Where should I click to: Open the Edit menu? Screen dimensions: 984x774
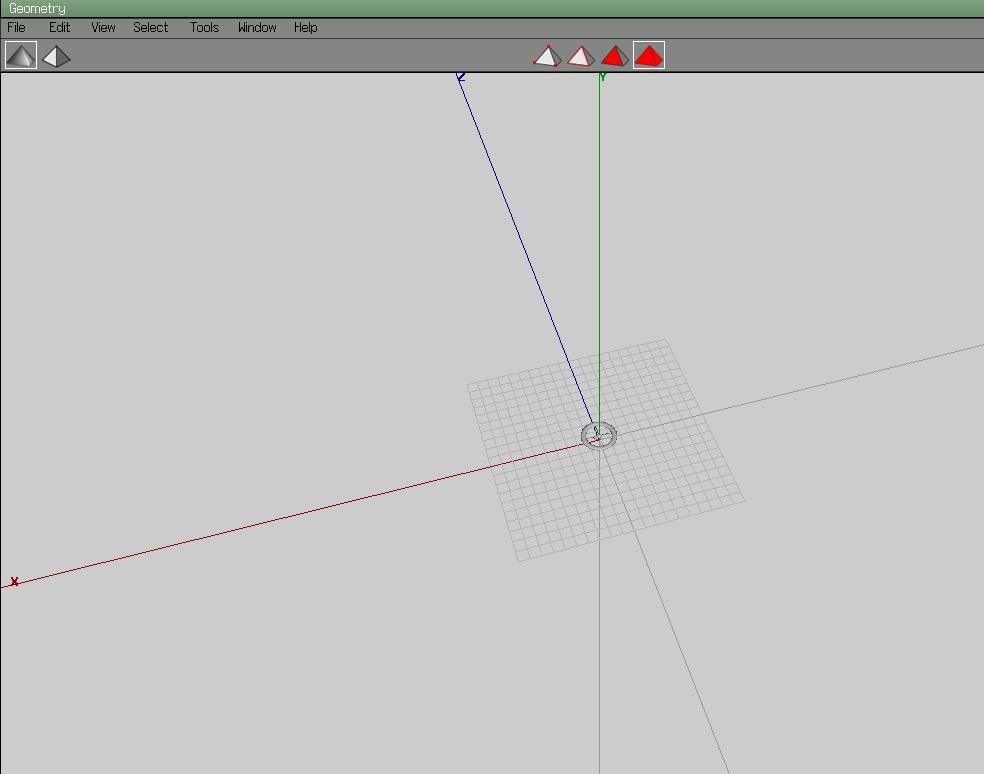(x=60, y=28)
